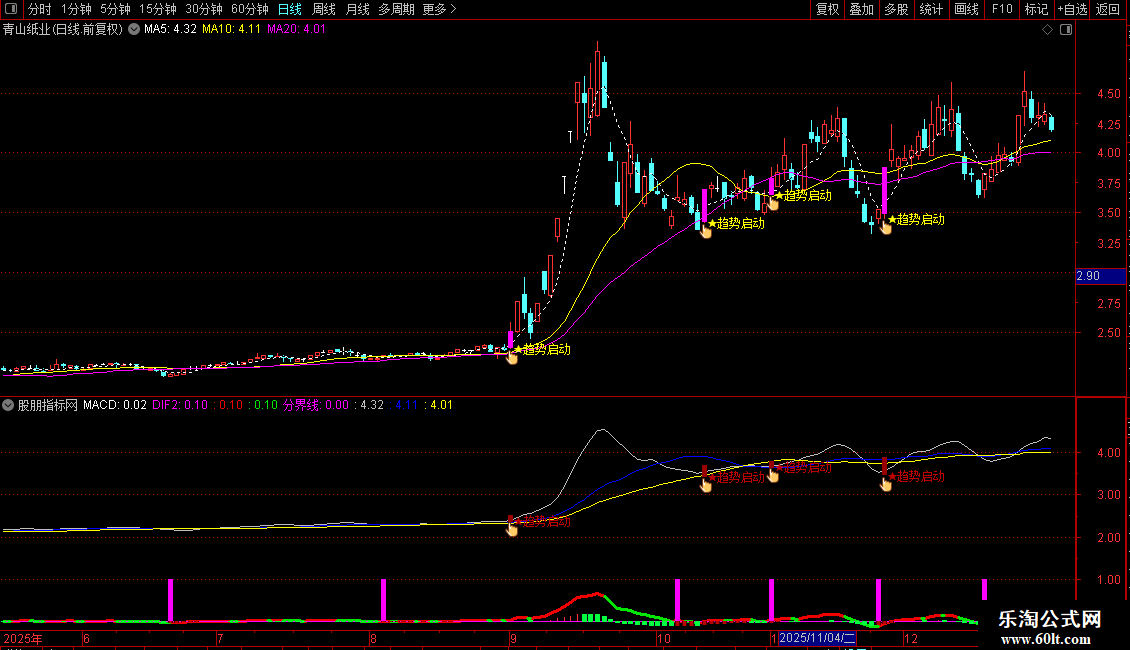This screenshot has height=650, width=1130.
Task: Click the 2.90 price label on axis
Action: [x=1100, y=276]
